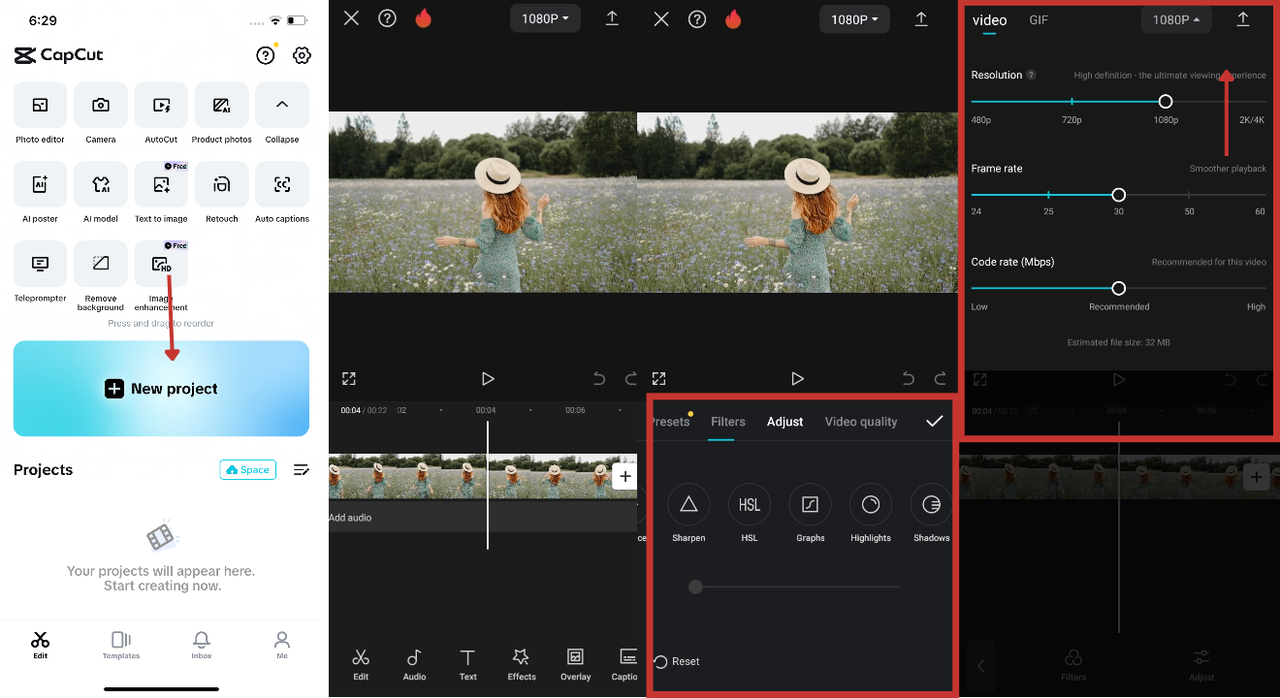Open the Overlay tool in the editor toolbar

[575, 664]
